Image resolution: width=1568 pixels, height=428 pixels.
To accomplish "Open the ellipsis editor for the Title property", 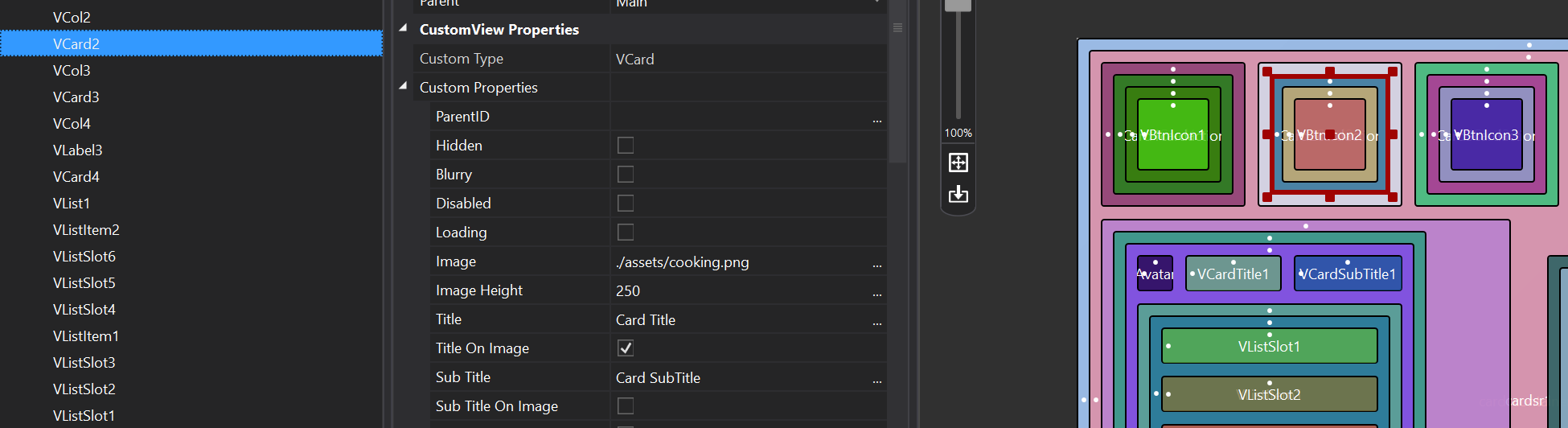I will (x=876, y=320).
